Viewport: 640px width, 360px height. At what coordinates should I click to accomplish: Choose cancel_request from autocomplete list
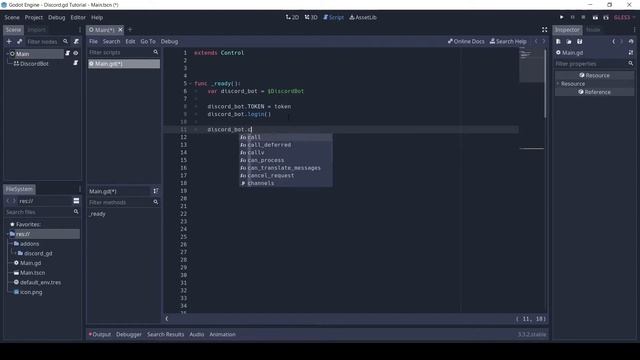point(286,176)
